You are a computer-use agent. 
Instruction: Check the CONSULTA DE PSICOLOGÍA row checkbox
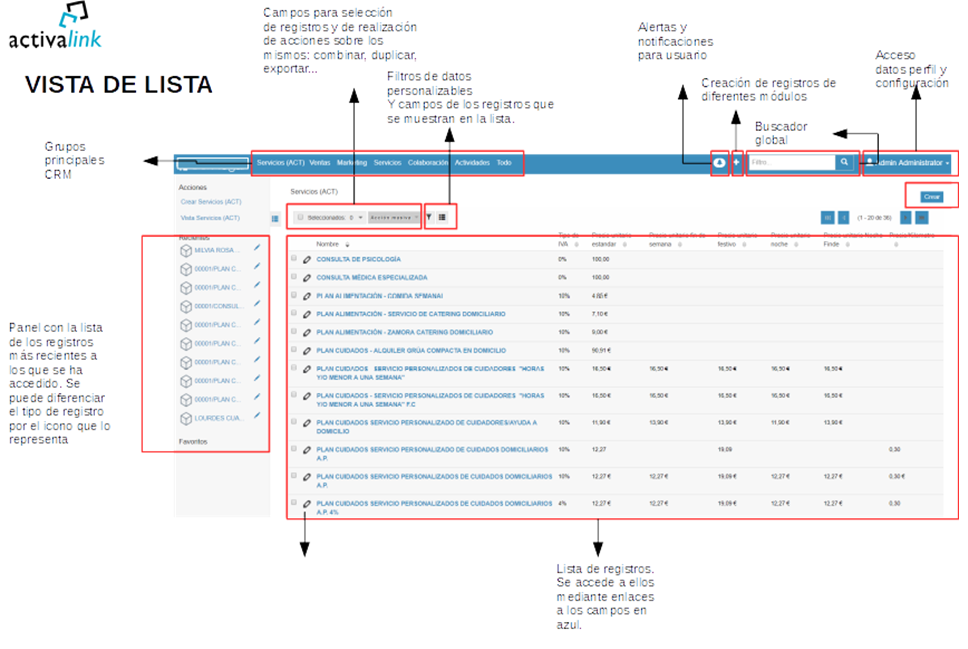[294, 258]
